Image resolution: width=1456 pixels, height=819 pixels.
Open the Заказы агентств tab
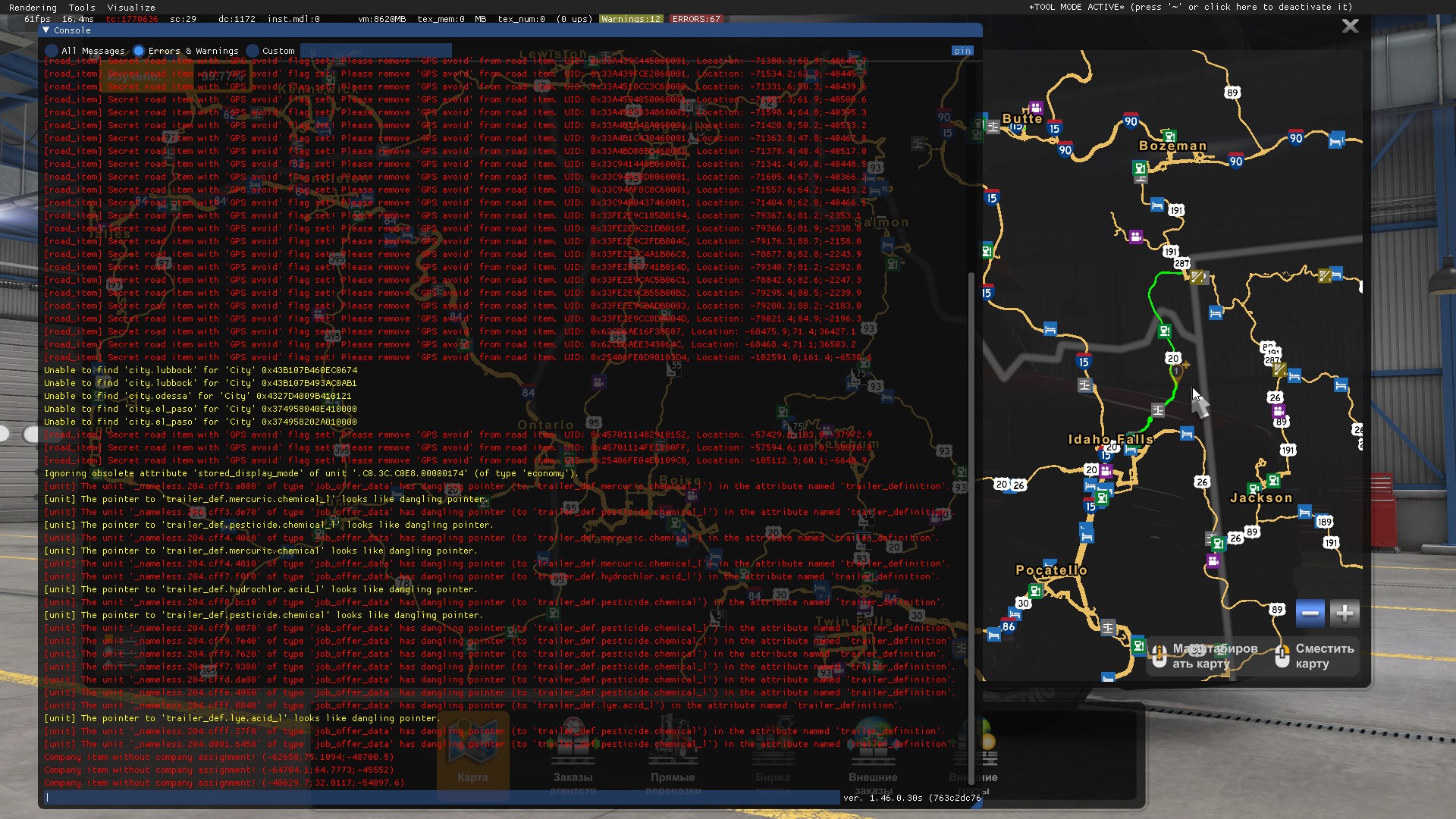coord(573,755)
